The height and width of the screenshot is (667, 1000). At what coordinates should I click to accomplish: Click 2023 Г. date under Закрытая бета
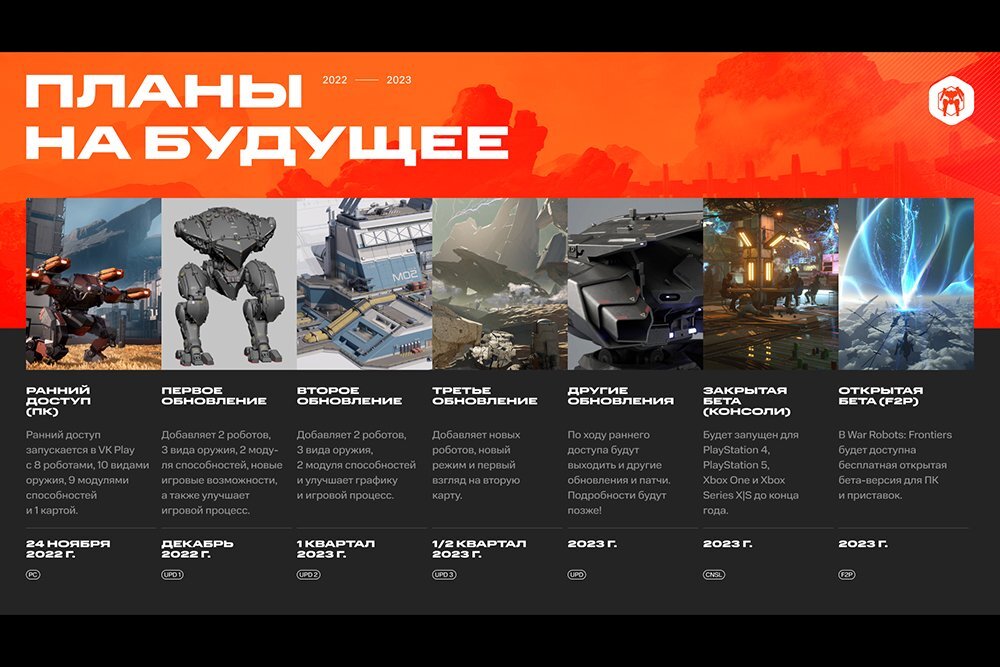tap(728, 544)
